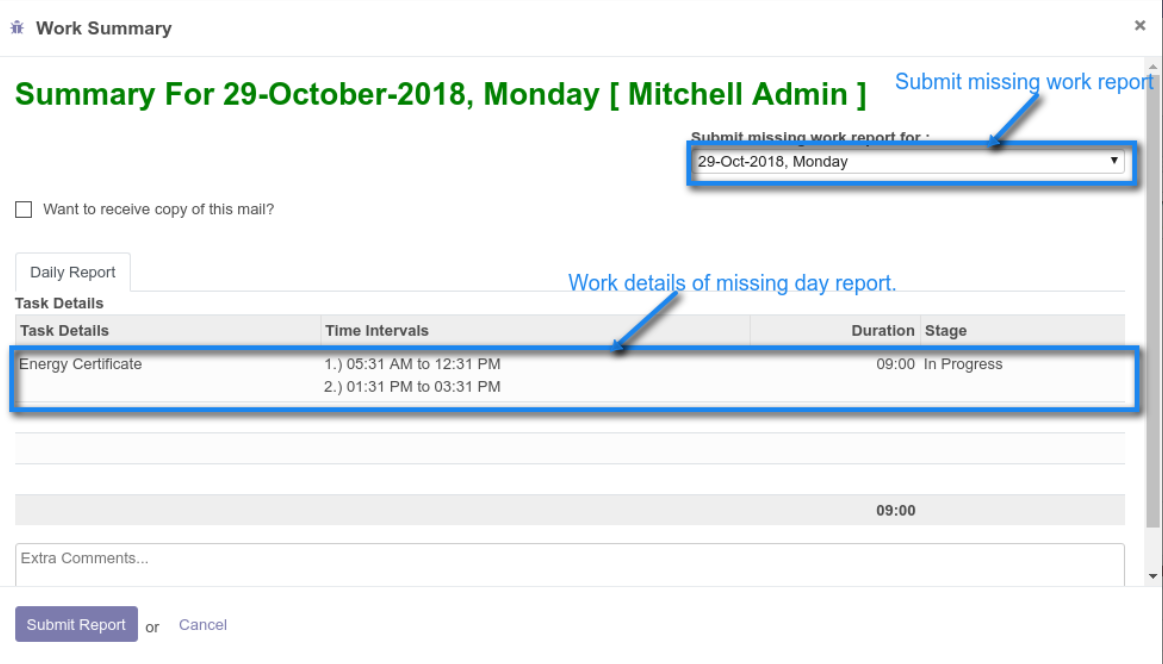Click the 'Want to receive copy' label text
This screenshot has height=664, width=1163.
[158, 210]
